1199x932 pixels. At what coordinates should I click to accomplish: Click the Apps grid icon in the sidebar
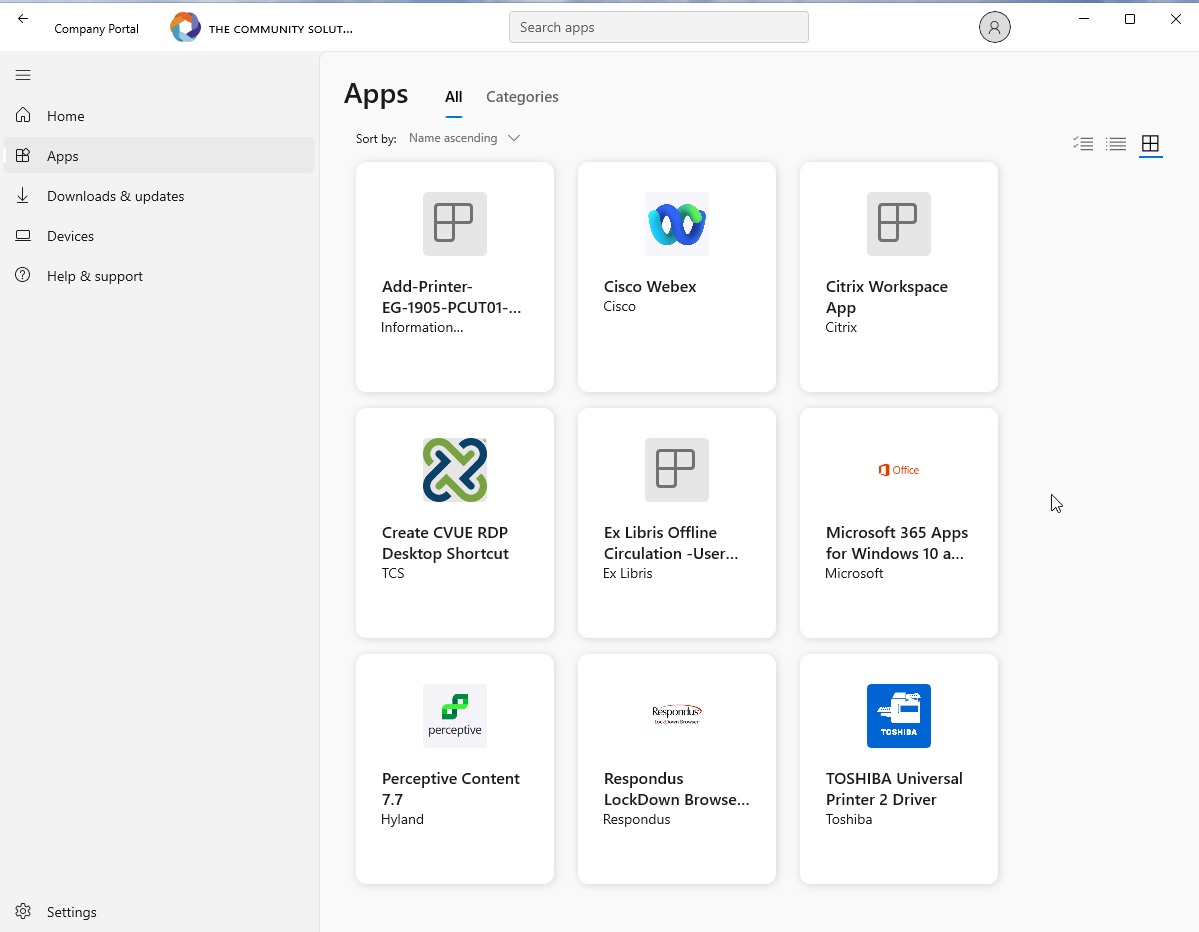pos(23,155)
